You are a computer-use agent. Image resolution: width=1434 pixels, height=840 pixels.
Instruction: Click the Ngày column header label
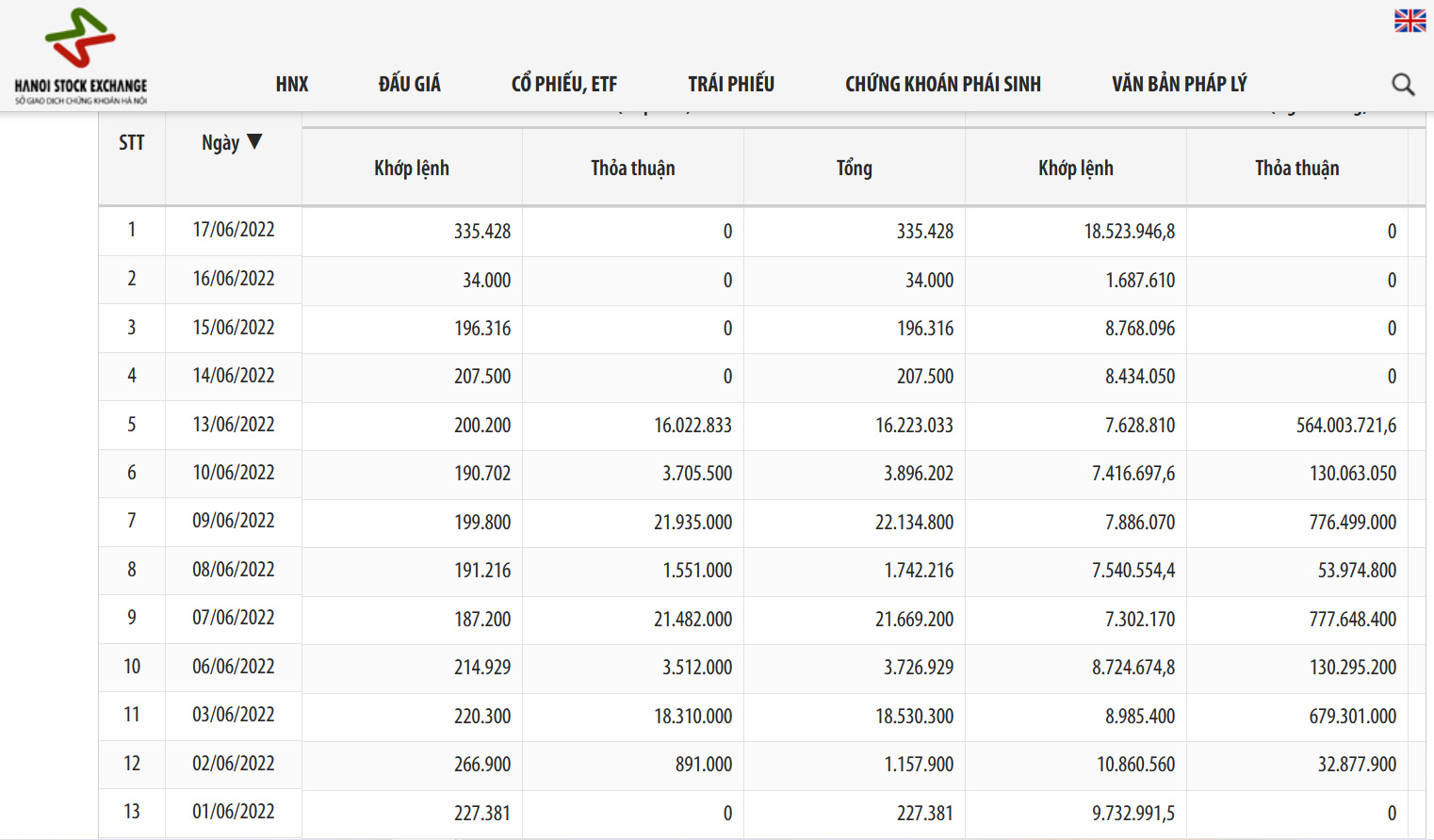[x=220, y=143]
